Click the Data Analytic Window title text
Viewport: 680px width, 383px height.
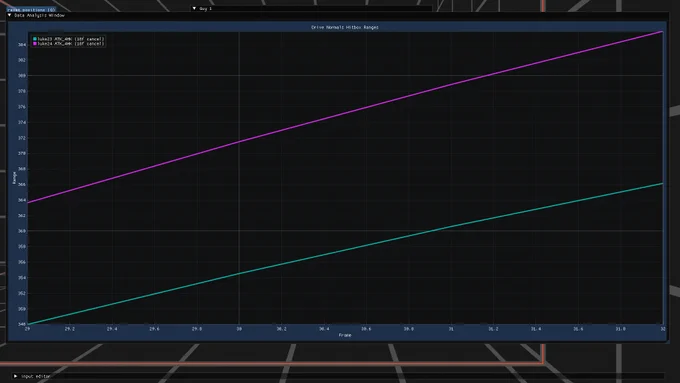(x=39, y=15)
